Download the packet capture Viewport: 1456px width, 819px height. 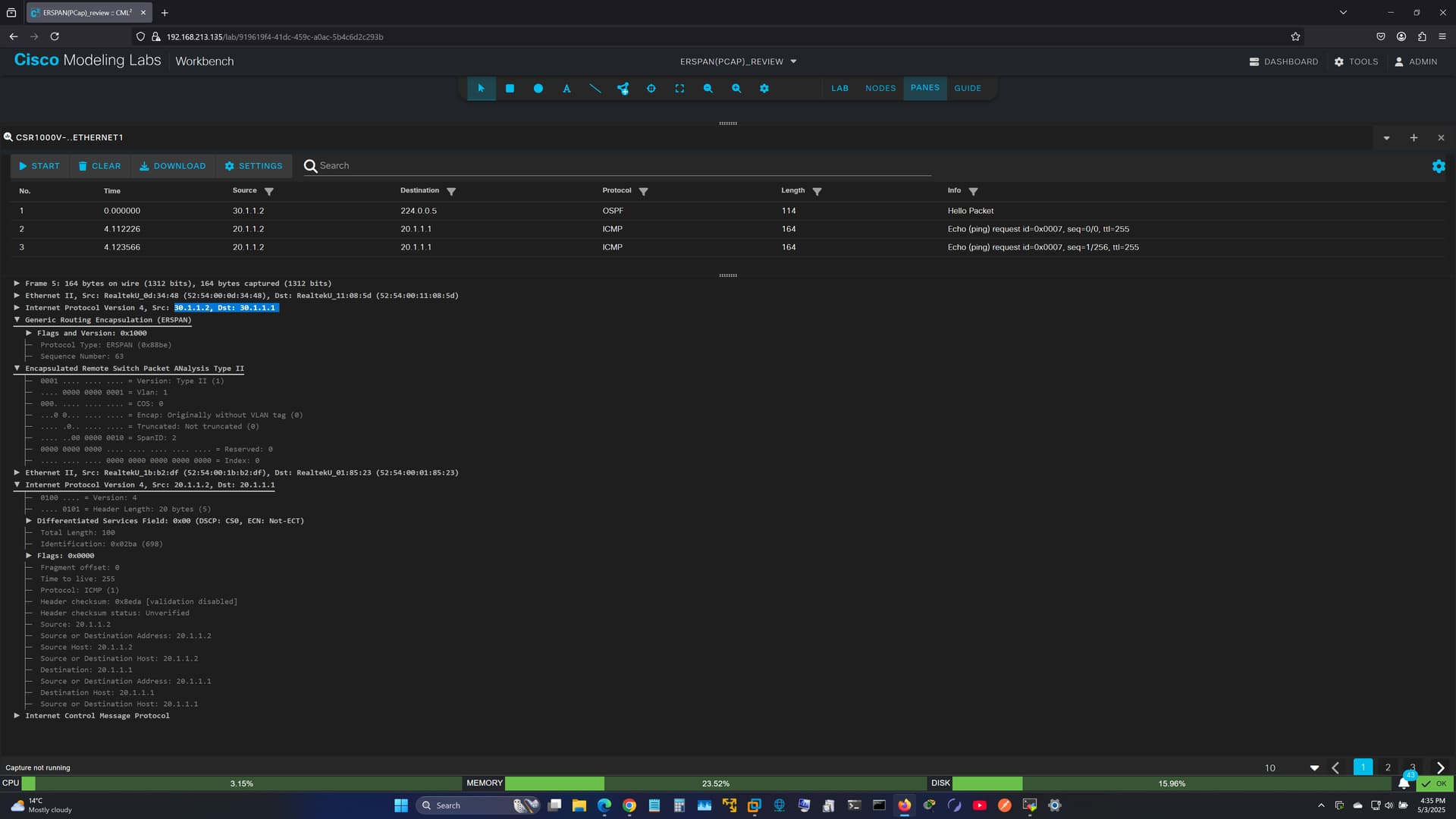(x=172, y=165)
